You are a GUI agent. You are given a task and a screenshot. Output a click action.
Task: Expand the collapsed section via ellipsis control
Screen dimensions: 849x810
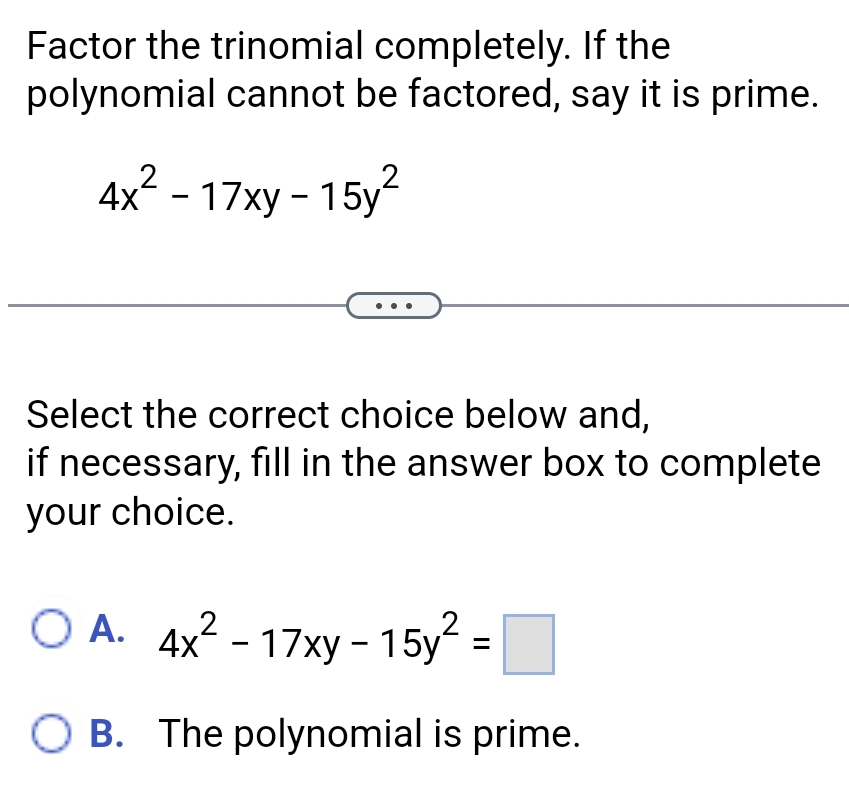(393, 305)
